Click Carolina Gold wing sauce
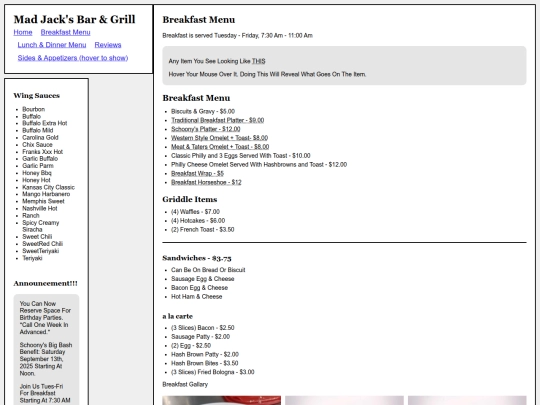The image size is (540, 405). [40, 137]
